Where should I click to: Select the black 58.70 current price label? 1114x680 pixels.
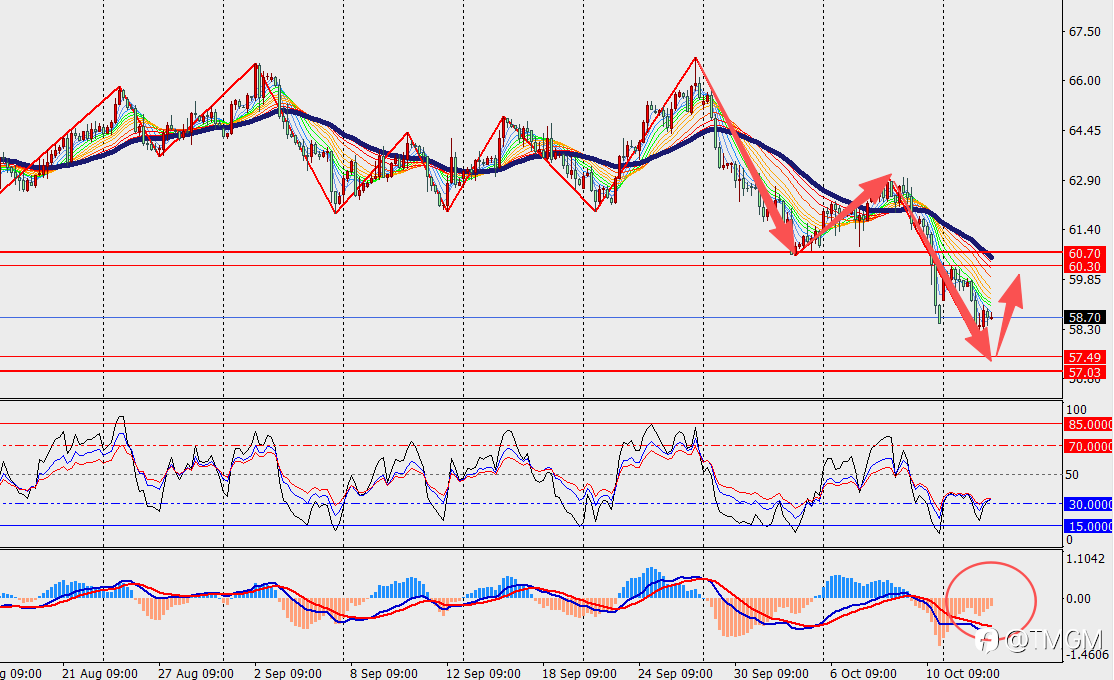pyautogui.click(x=1084, y=318)
